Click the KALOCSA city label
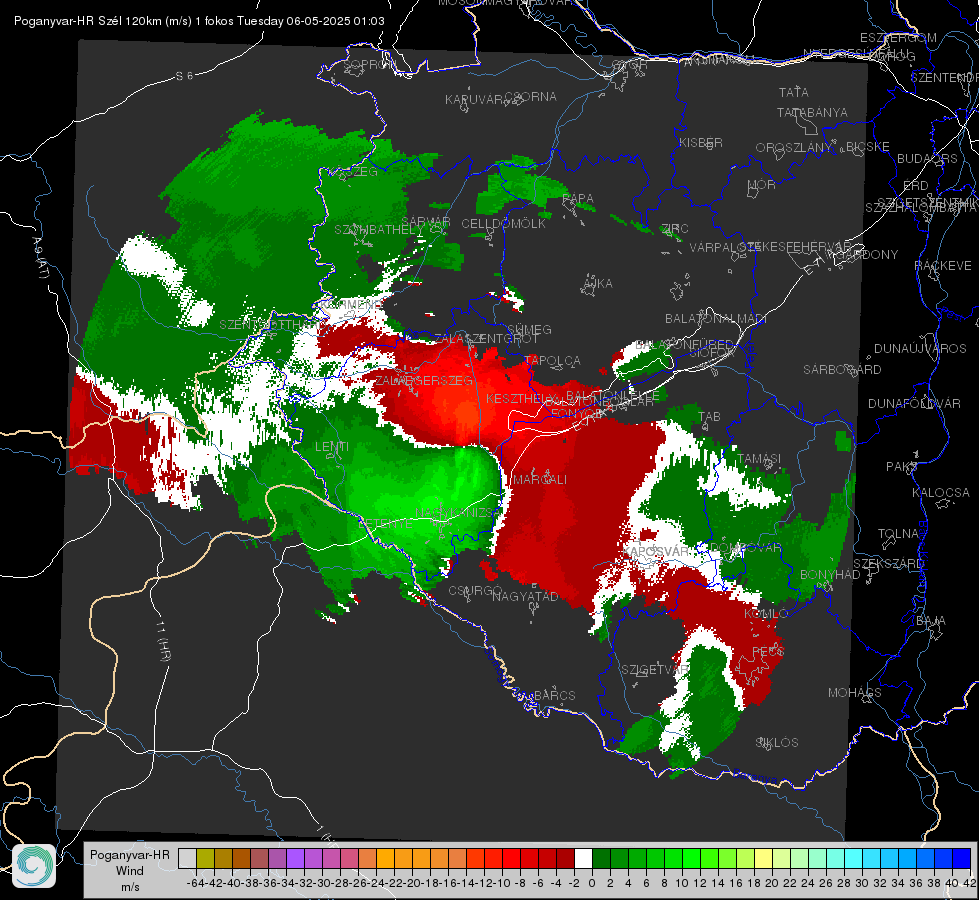Screen dimensions: 979x900 coord(941,493)
